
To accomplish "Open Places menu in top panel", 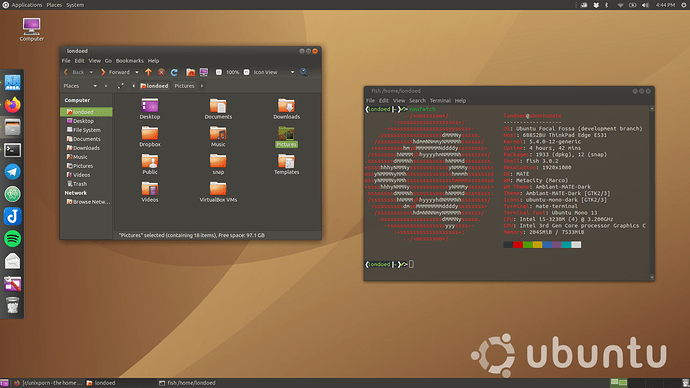I will click(x=54, y=5).
